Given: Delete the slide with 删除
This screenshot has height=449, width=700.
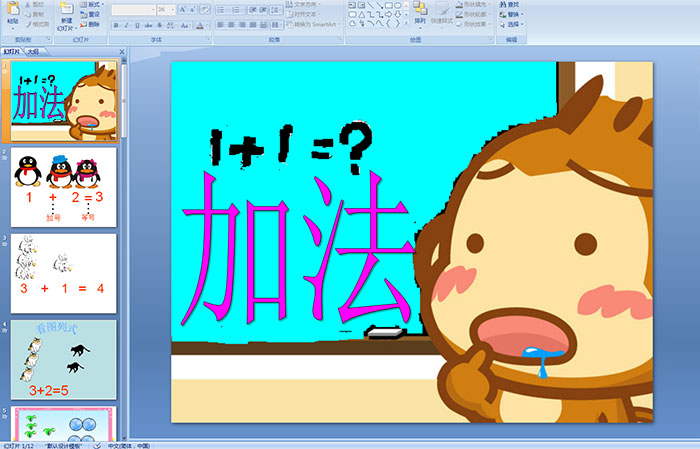Looking at the screenshot, I should [x=90, y=24].
